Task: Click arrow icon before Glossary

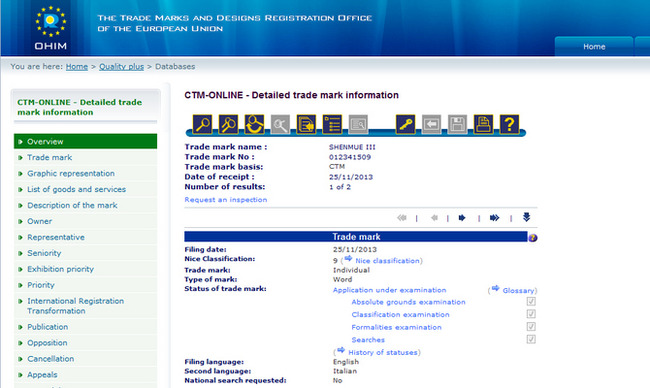Action: click(495, 288)
